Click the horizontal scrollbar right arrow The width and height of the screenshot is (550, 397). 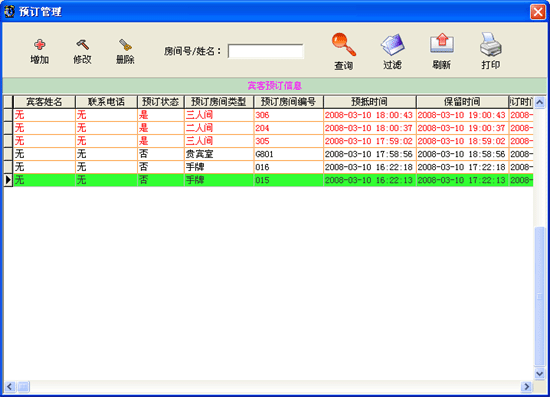click(526, 386)
